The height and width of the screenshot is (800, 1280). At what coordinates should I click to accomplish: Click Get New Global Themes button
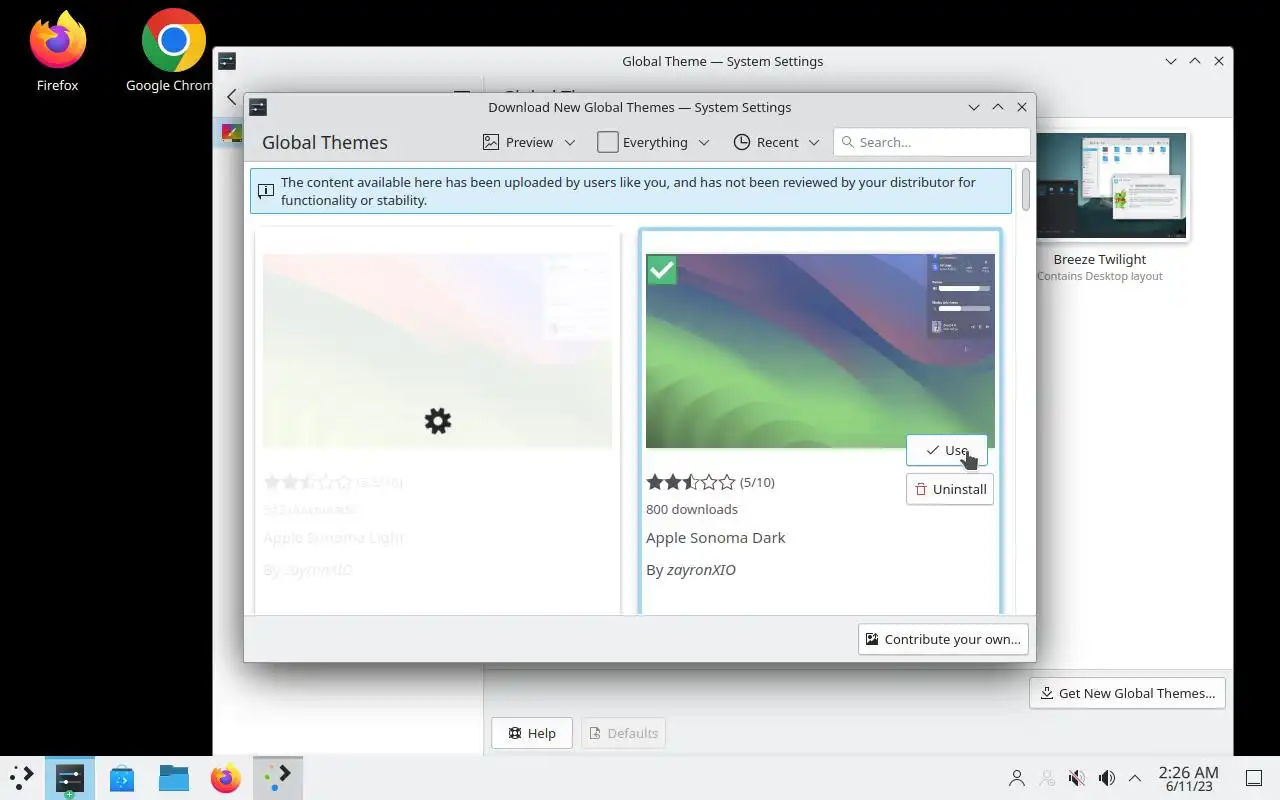point(1127,693)
